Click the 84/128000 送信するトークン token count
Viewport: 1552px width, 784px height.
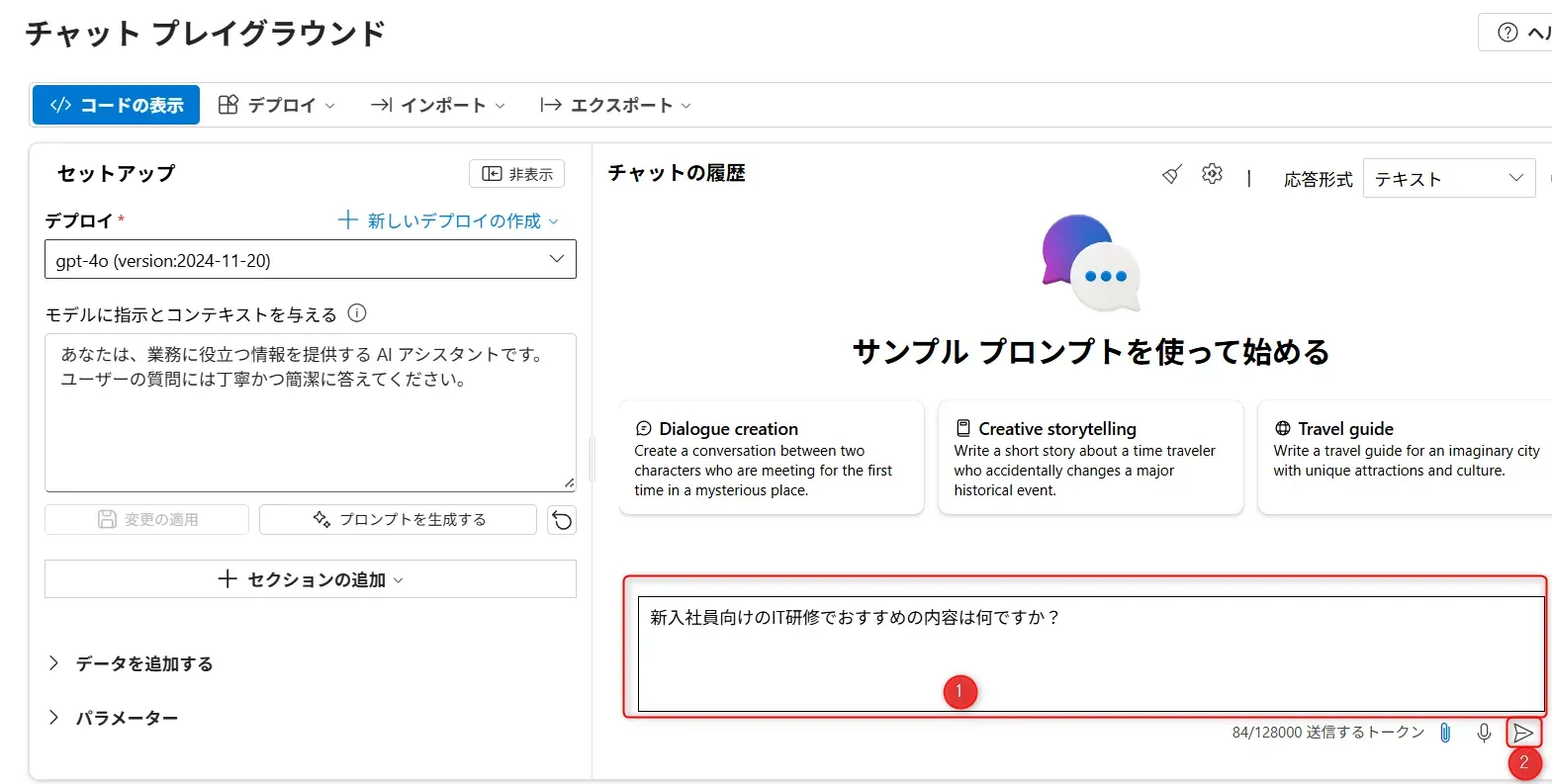point(1328,733)
